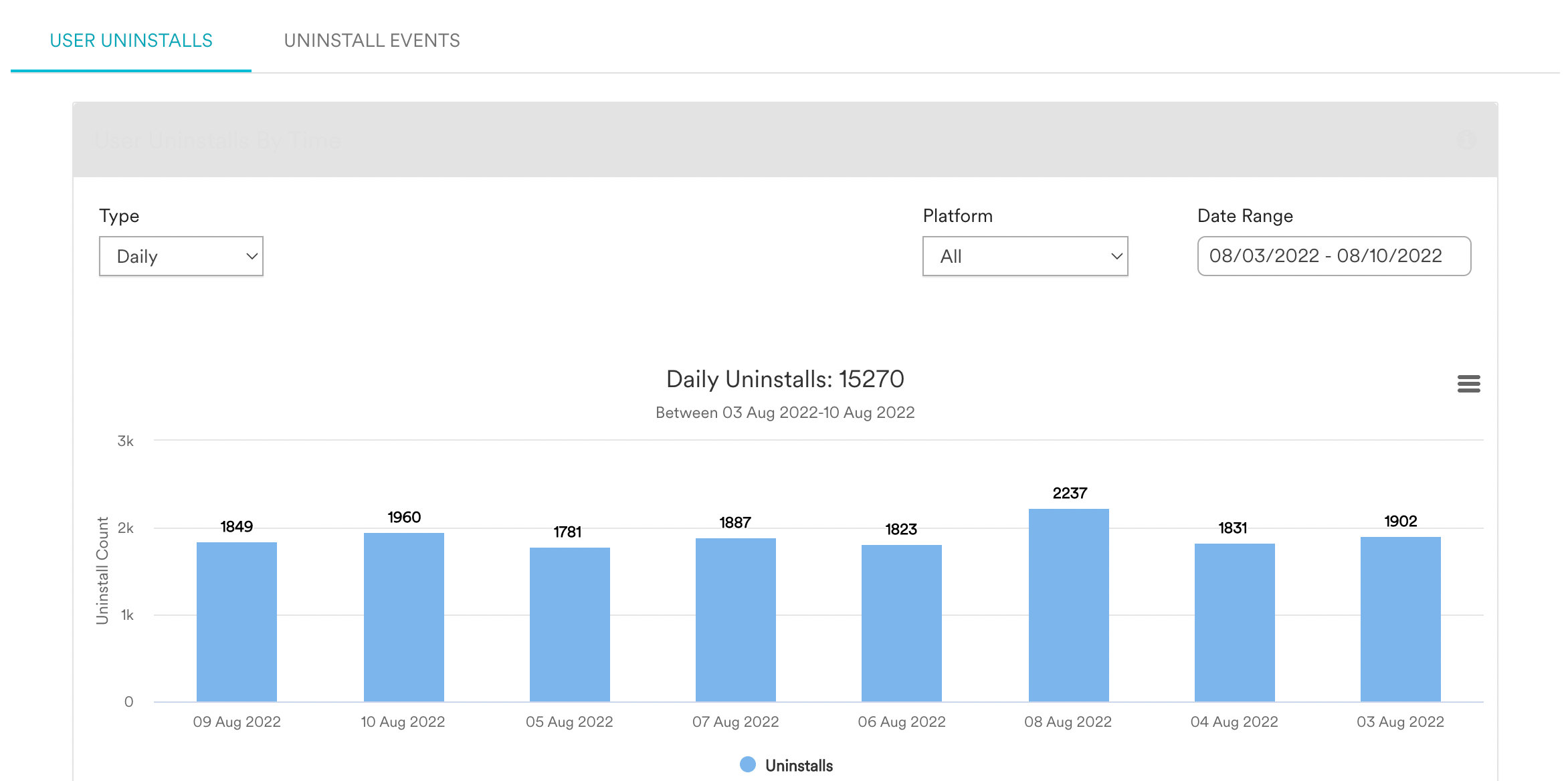Open the chart hamburger menu icon

pos(1468,383)
